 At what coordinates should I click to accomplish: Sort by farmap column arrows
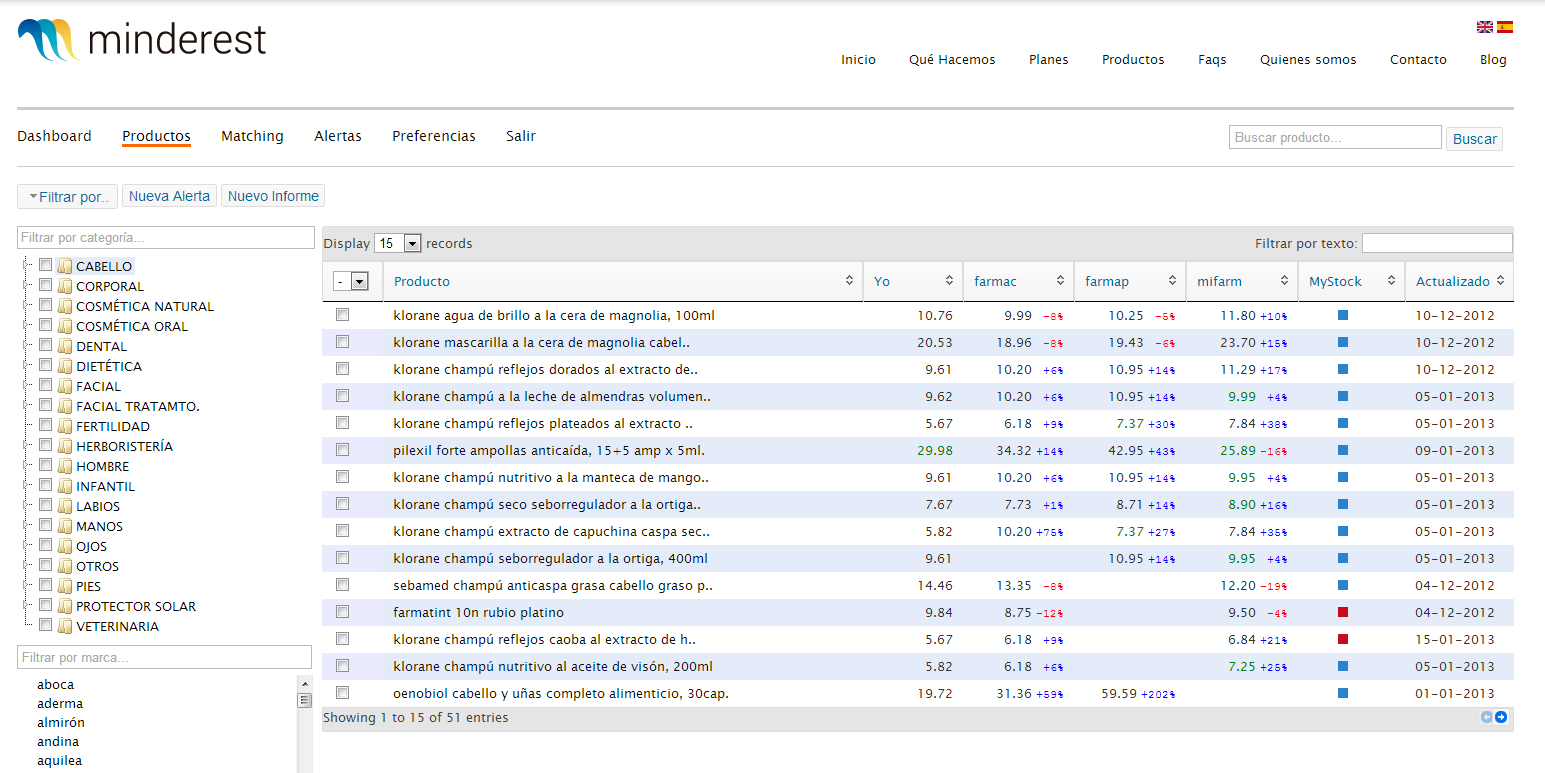coord(1171,281)
